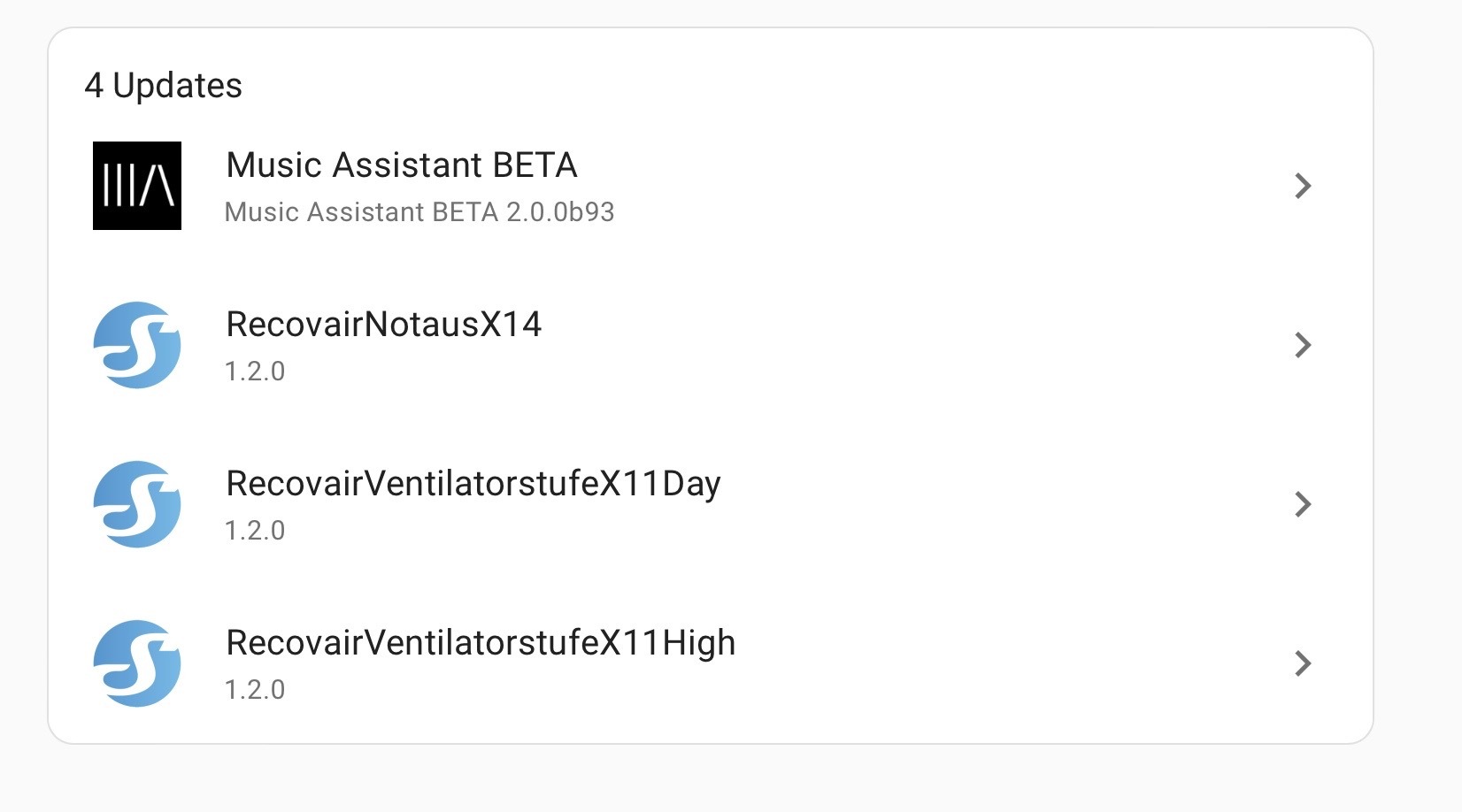1462x812 pixels.
Task: Open the RecovairNotausX14 update entry
Action: point(383,325)
